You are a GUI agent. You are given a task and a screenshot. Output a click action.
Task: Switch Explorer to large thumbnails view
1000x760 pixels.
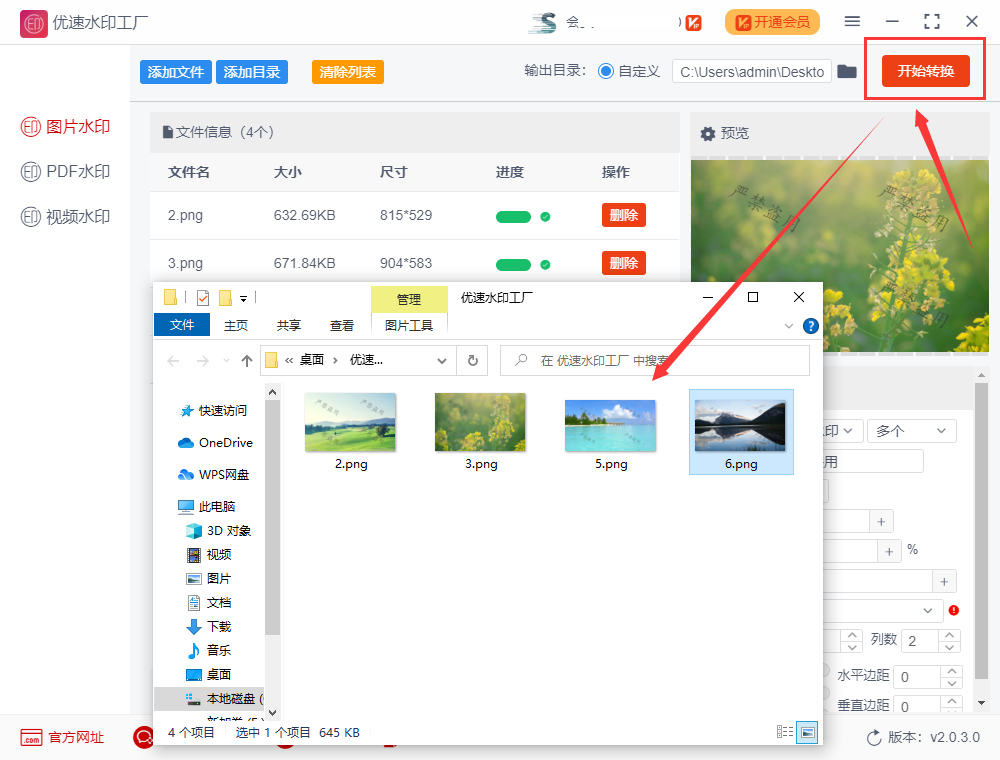pyautogui.click(x=807, y=732)
